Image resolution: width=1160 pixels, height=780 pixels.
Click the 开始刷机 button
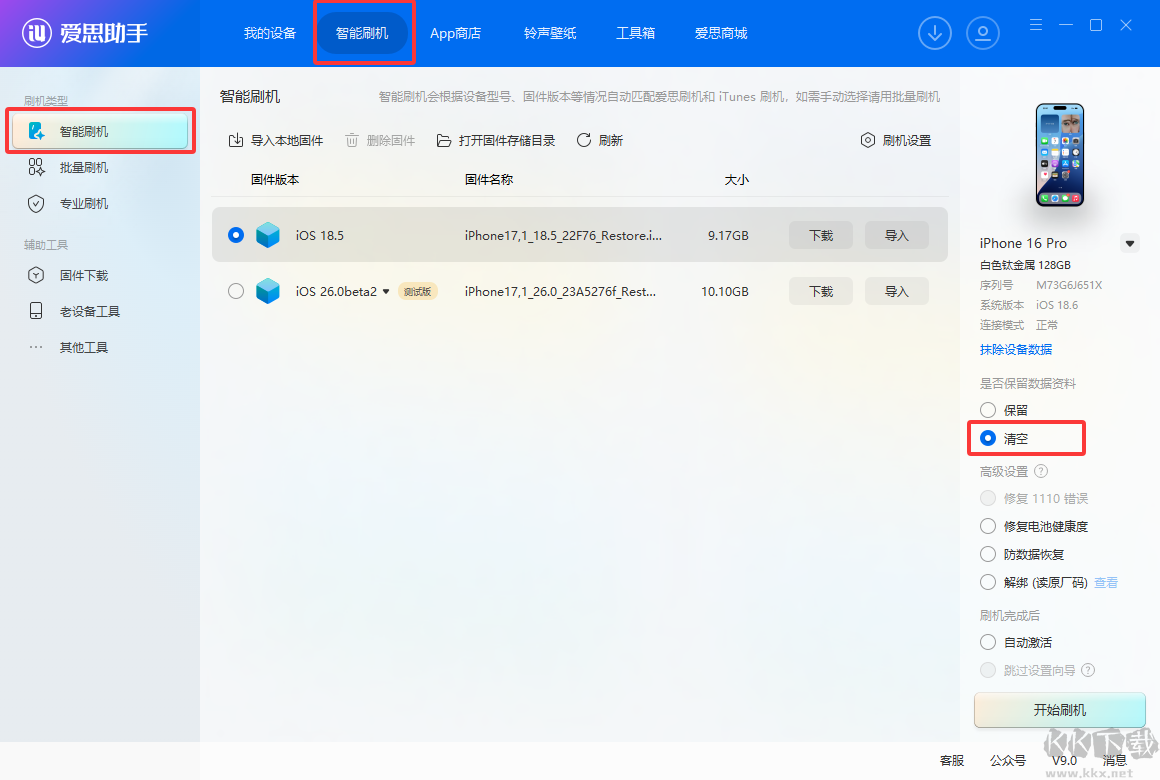pyautogui.click(x=1059, y=710)
